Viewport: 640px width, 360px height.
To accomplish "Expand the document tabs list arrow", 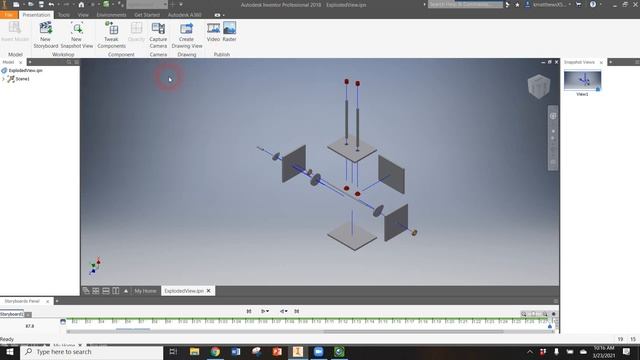I will [126, 291].
